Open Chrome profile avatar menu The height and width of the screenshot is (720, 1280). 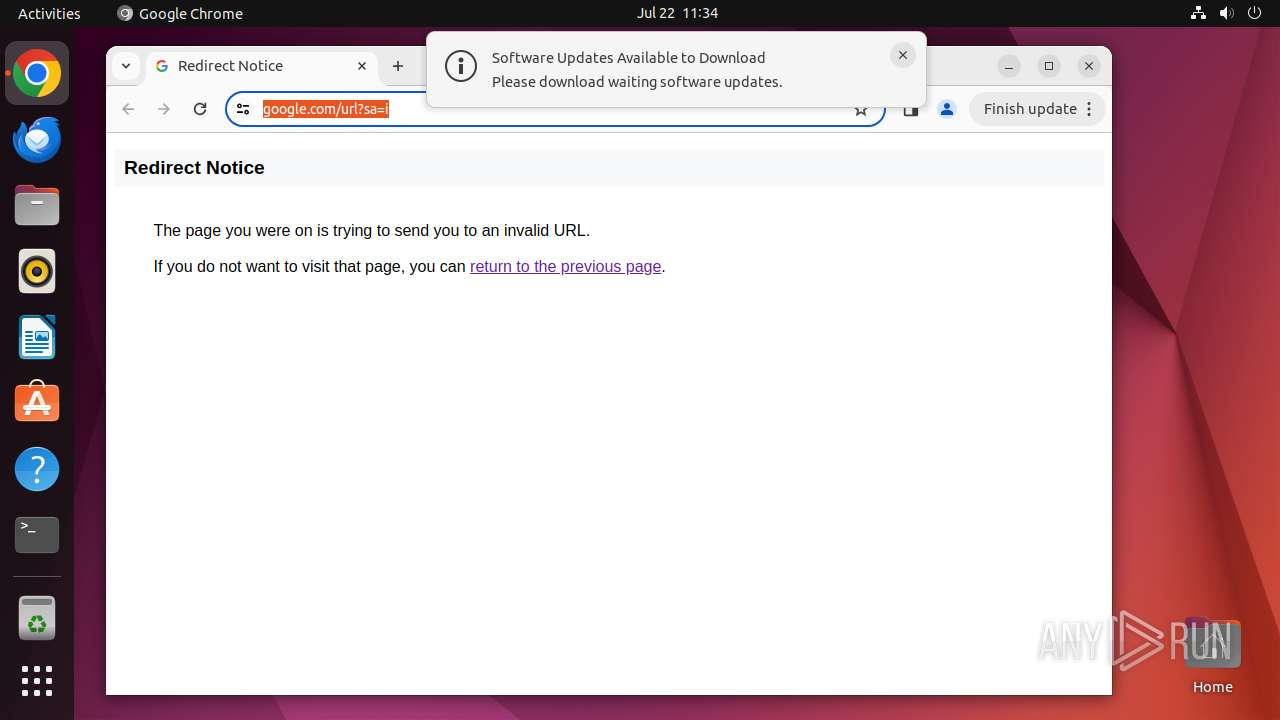[947, 109]
